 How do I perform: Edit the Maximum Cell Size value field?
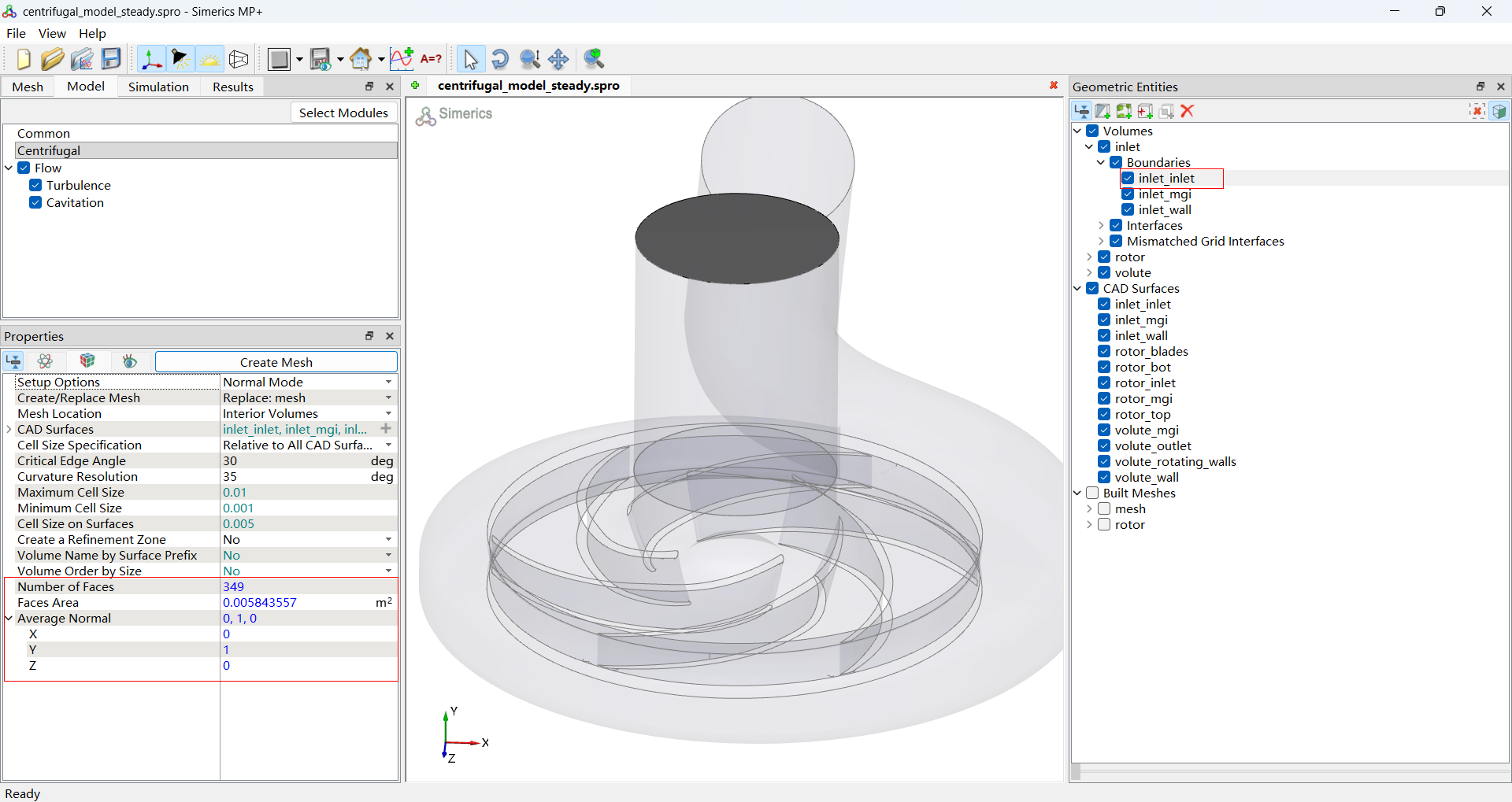308,493
